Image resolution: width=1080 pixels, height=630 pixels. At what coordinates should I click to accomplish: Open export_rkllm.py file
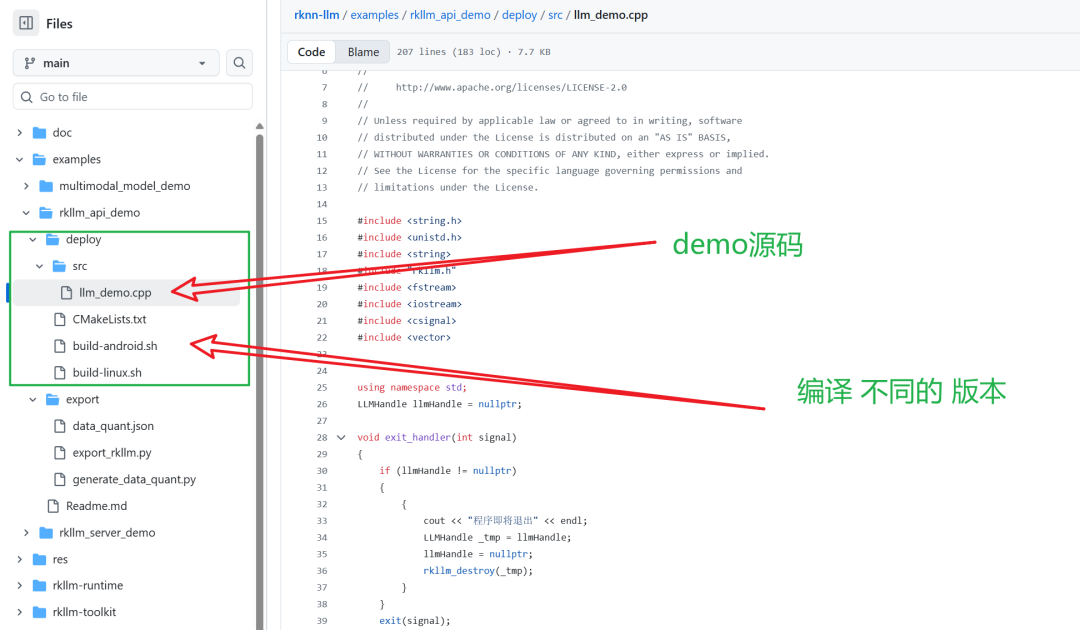pyautogui.click(x=112, y=452)
